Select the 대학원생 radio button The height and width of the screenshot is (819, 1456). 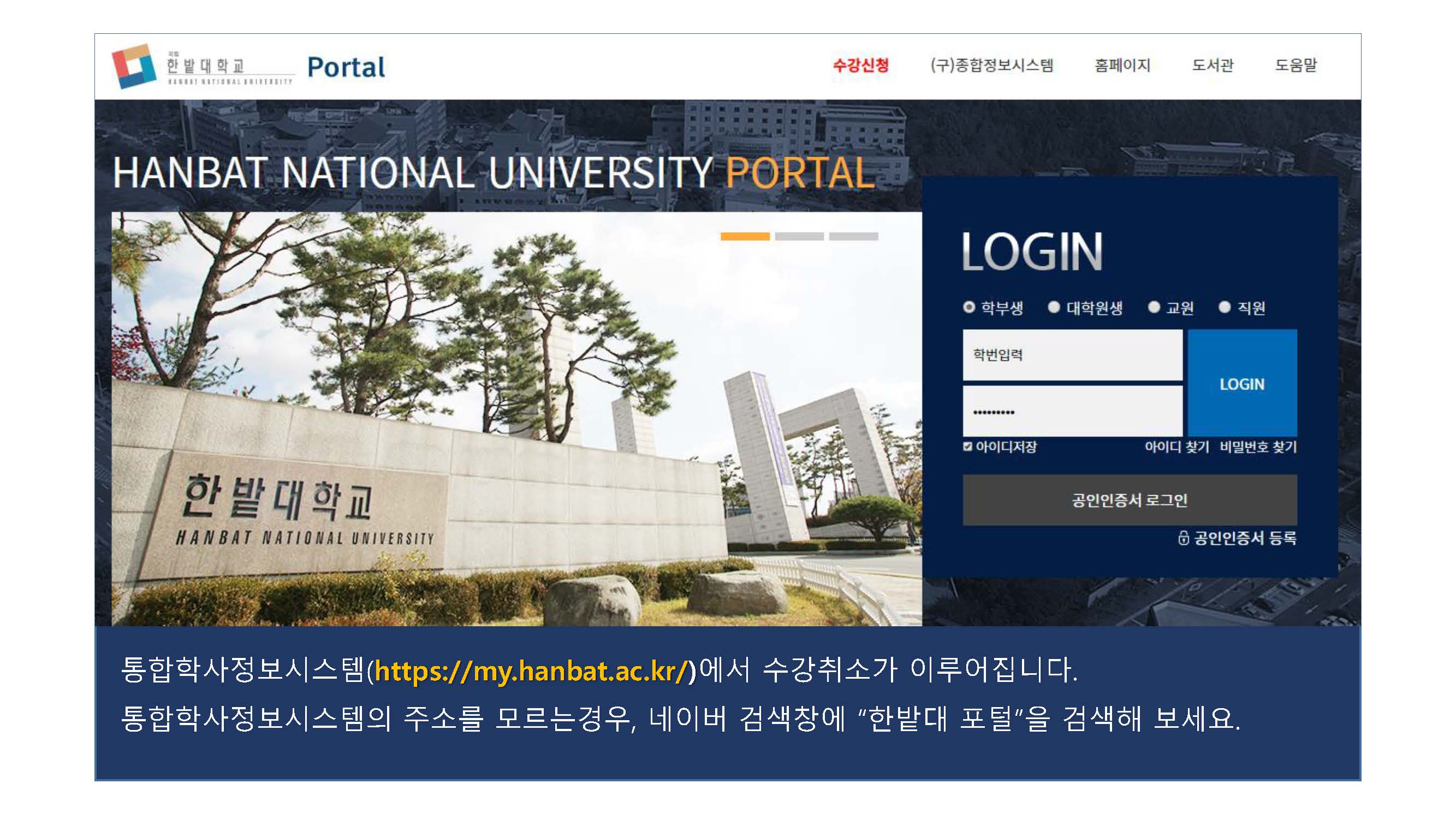coord(1054,307)
